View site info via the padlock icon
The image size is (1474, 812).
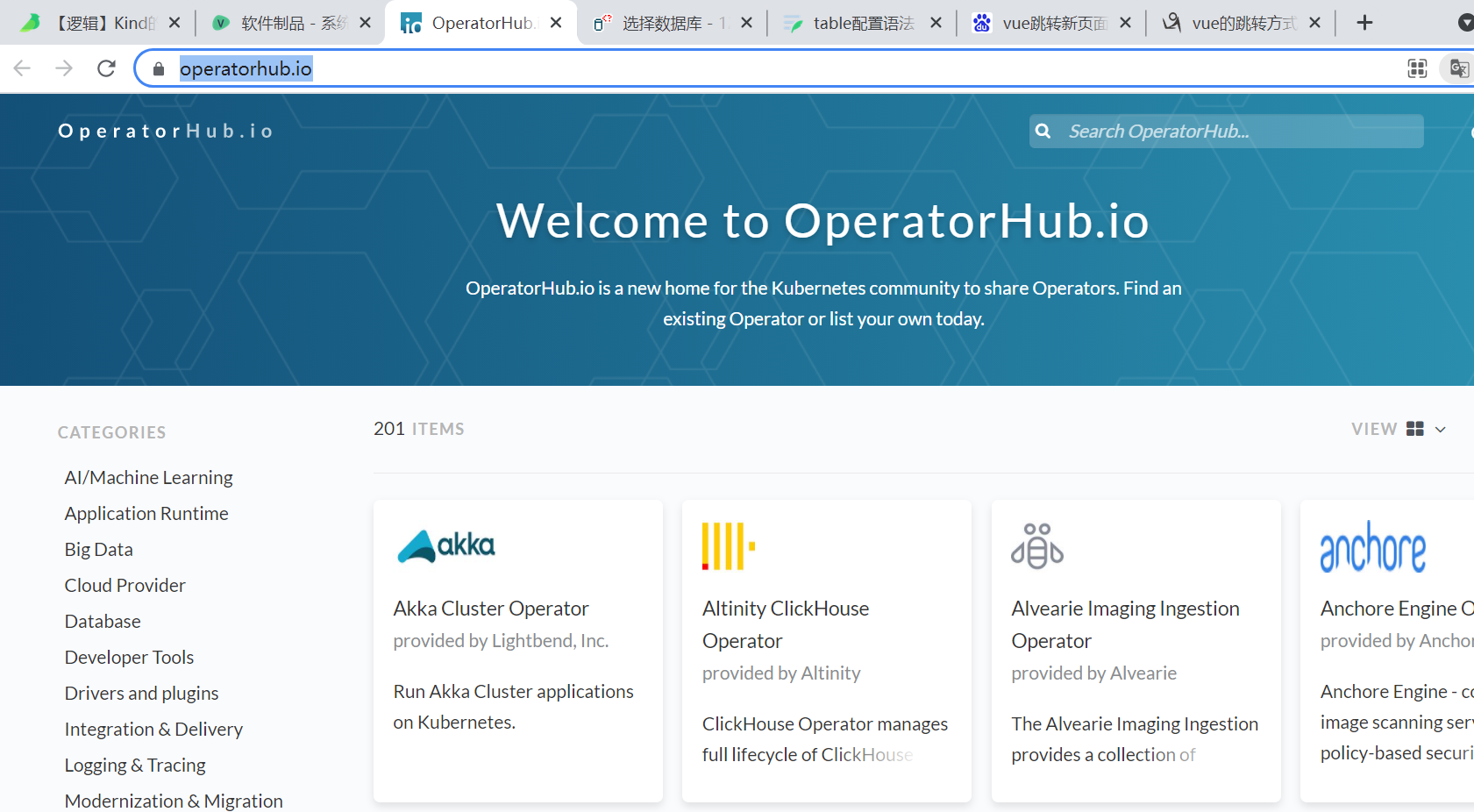(159, 68)
